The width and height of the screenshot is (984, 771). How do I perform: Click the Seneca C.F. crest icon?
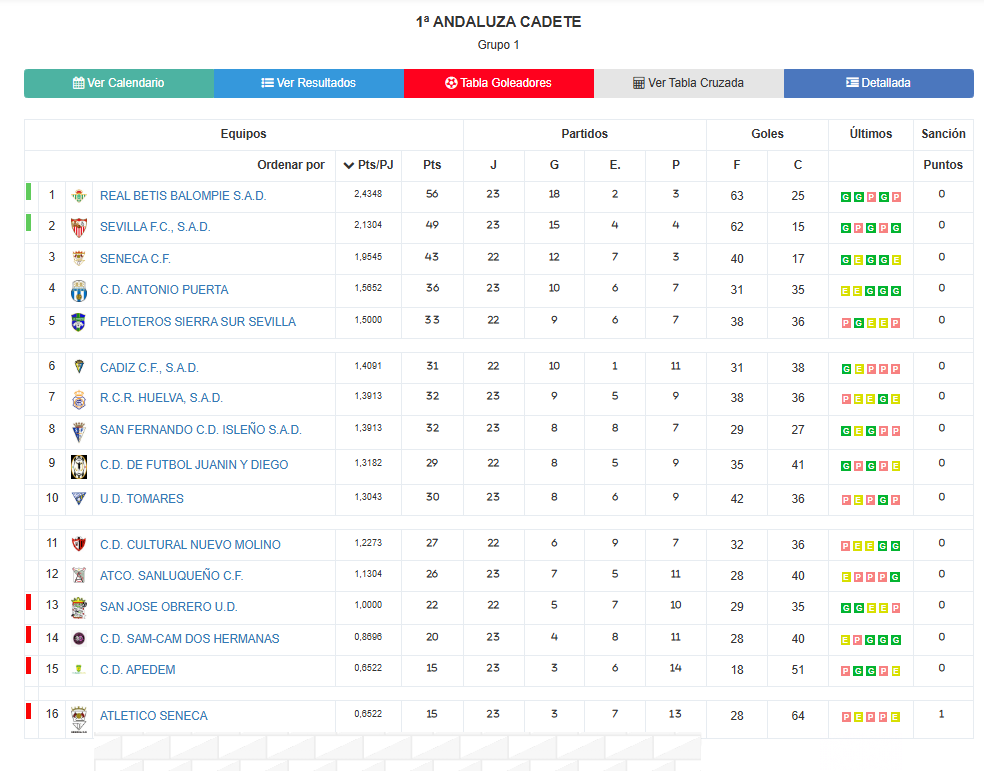tap(79, 258)
